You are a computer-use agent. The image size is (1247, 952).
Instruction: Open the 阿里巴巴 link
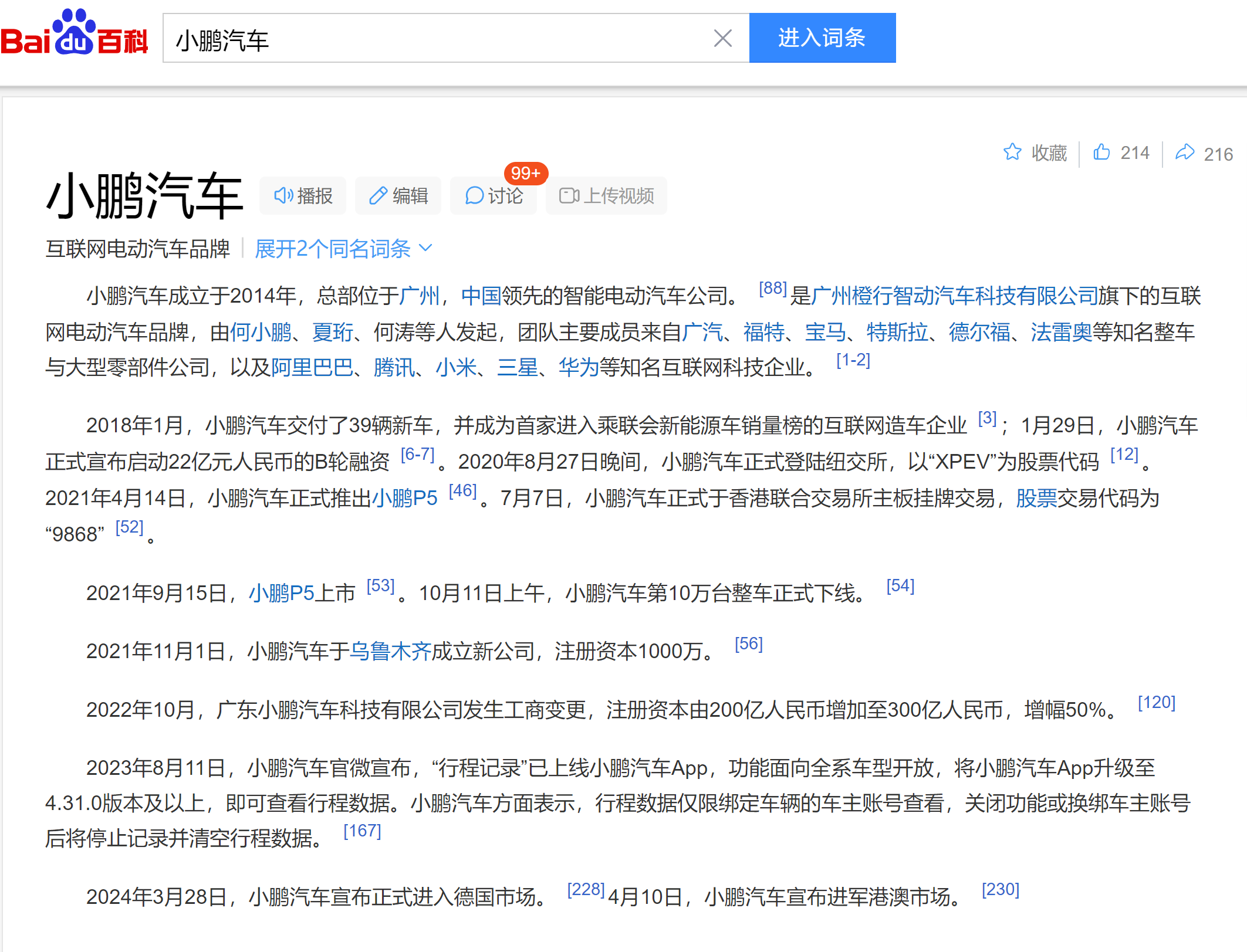pyautogui.click(x=312, y=368)
